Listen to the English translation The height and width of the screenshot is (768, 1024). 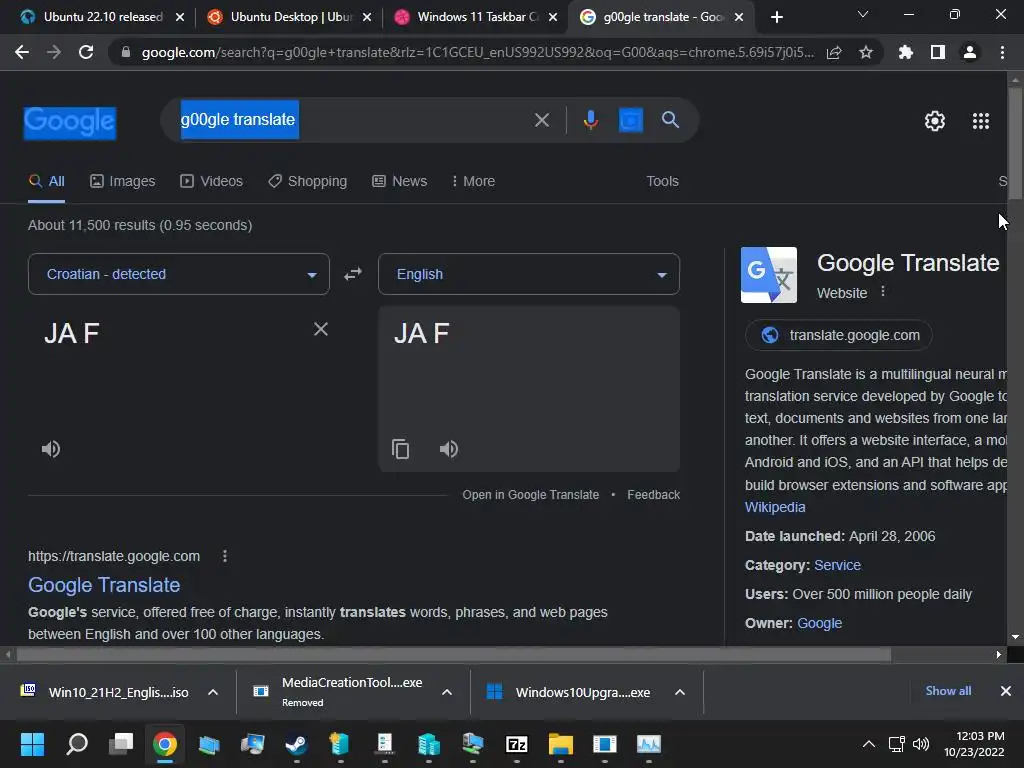click(449, 449)
